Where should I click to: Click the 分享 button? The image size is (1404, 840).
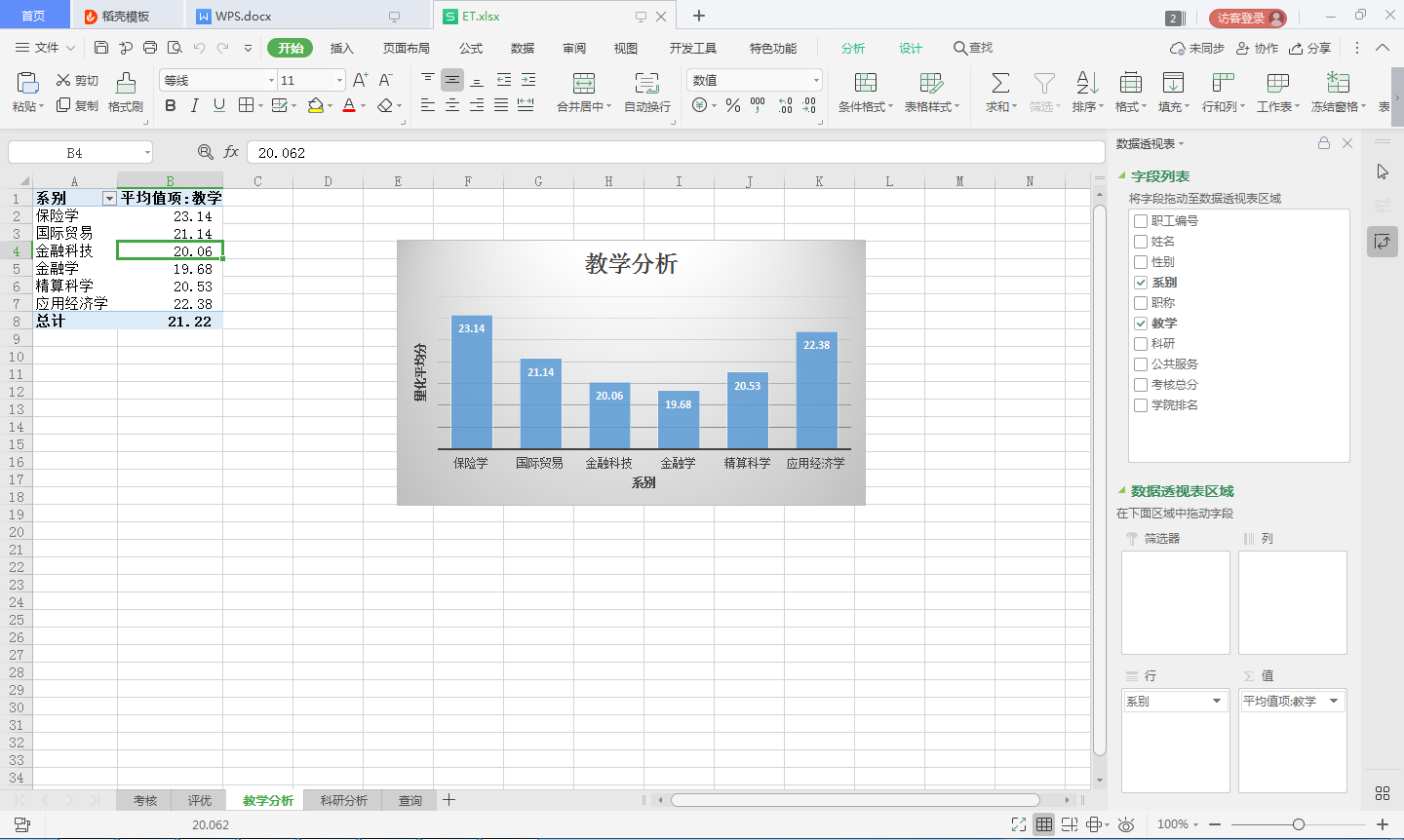(x=1309, y=48)
